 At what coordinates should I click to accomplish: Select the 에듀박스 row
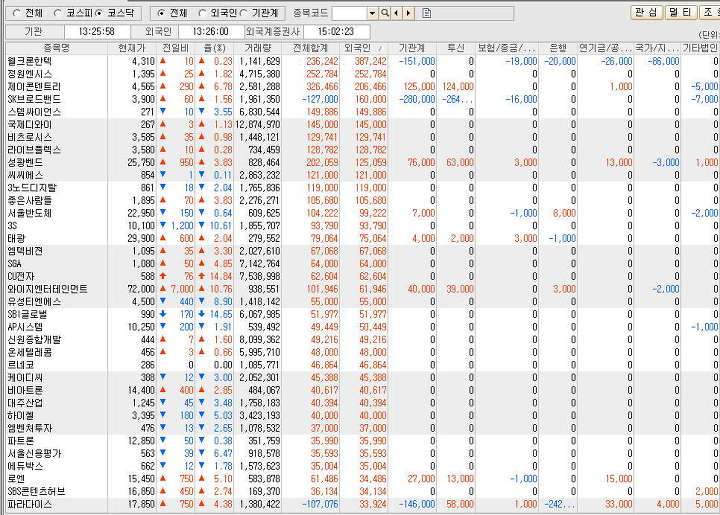(x=363, y=466)
